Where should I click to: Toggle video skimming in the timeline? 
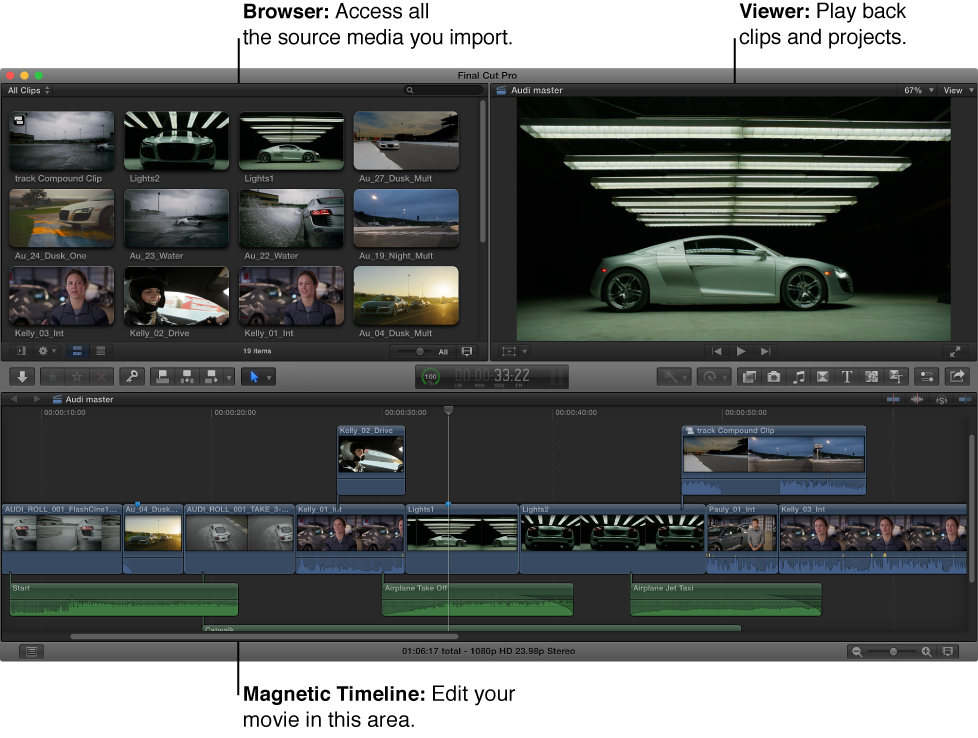(x=893, y=399)
